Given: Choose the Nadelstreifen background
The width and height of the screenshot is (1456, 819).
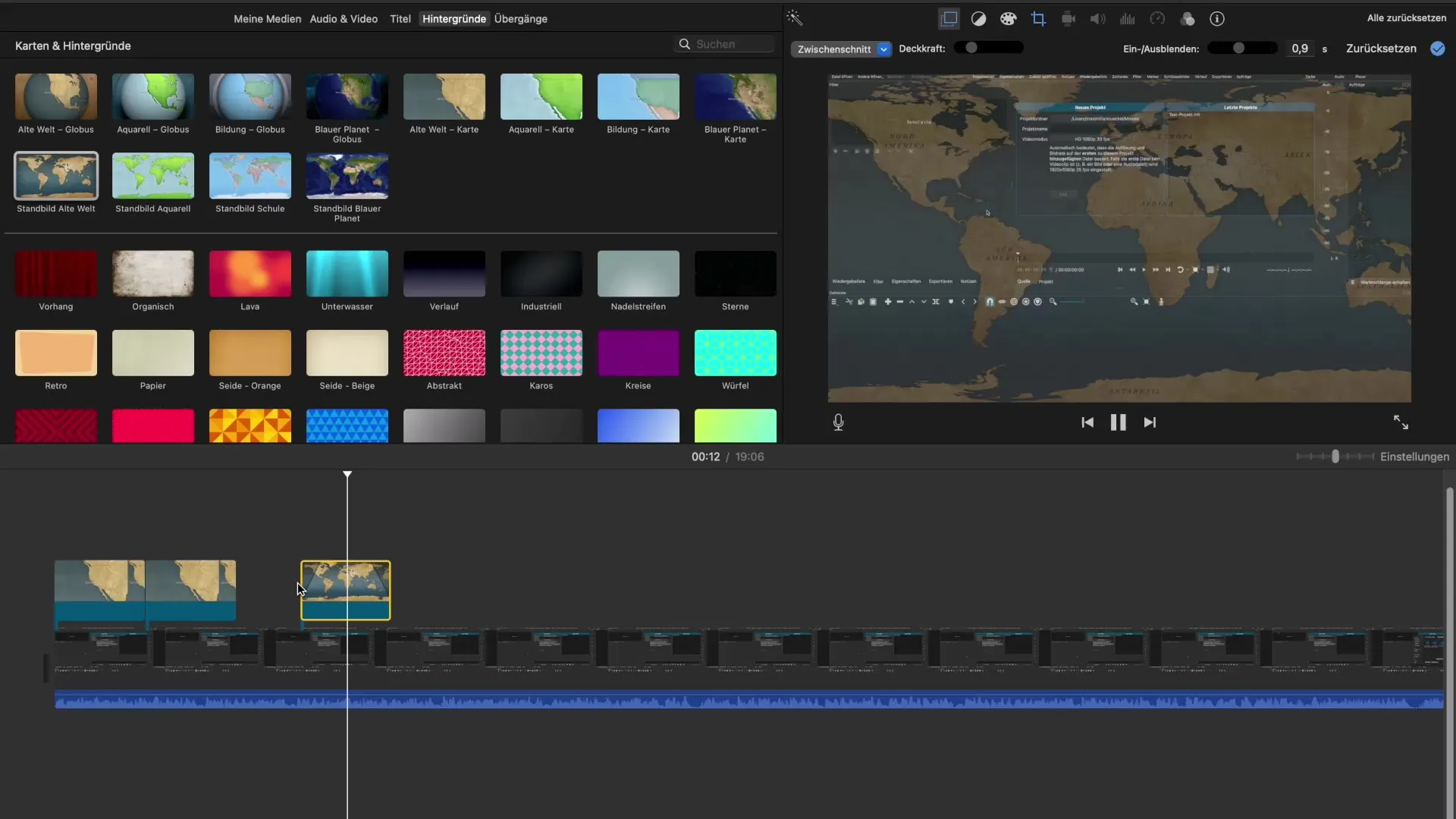Looking at the screenshot, I should (x=639, y=274).
